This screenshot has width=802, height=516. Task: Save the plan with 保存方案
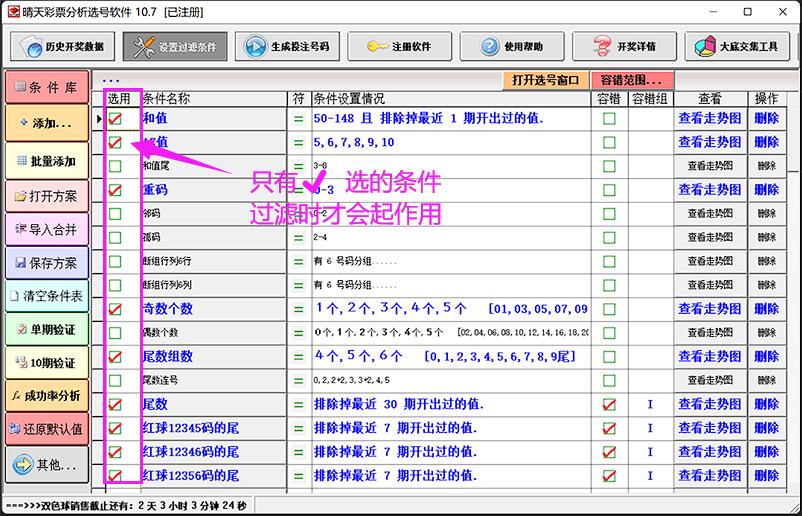[x=47, y=263]
